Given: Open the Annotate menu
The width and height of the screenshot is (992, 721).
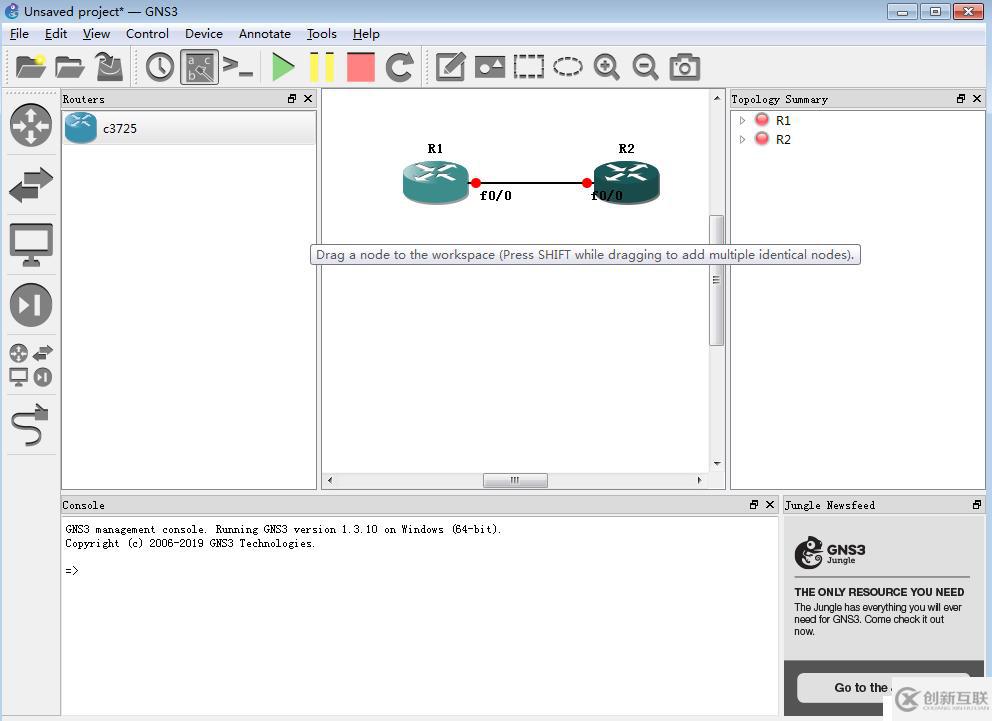Looking at the screenshot, I should [264, 34].
